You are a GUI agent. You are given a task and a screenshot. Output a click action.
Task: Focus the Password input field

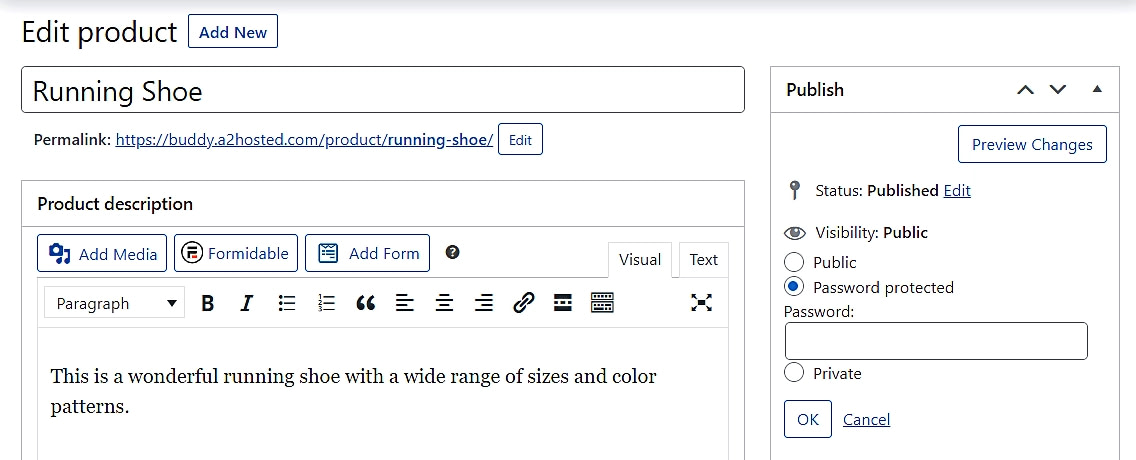click(x=936, y=341)
